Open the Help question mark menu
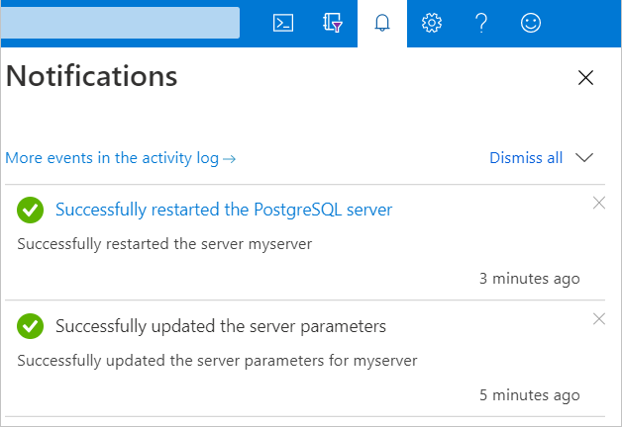Viewport: 622px width, 427px height. pos(481,23)
